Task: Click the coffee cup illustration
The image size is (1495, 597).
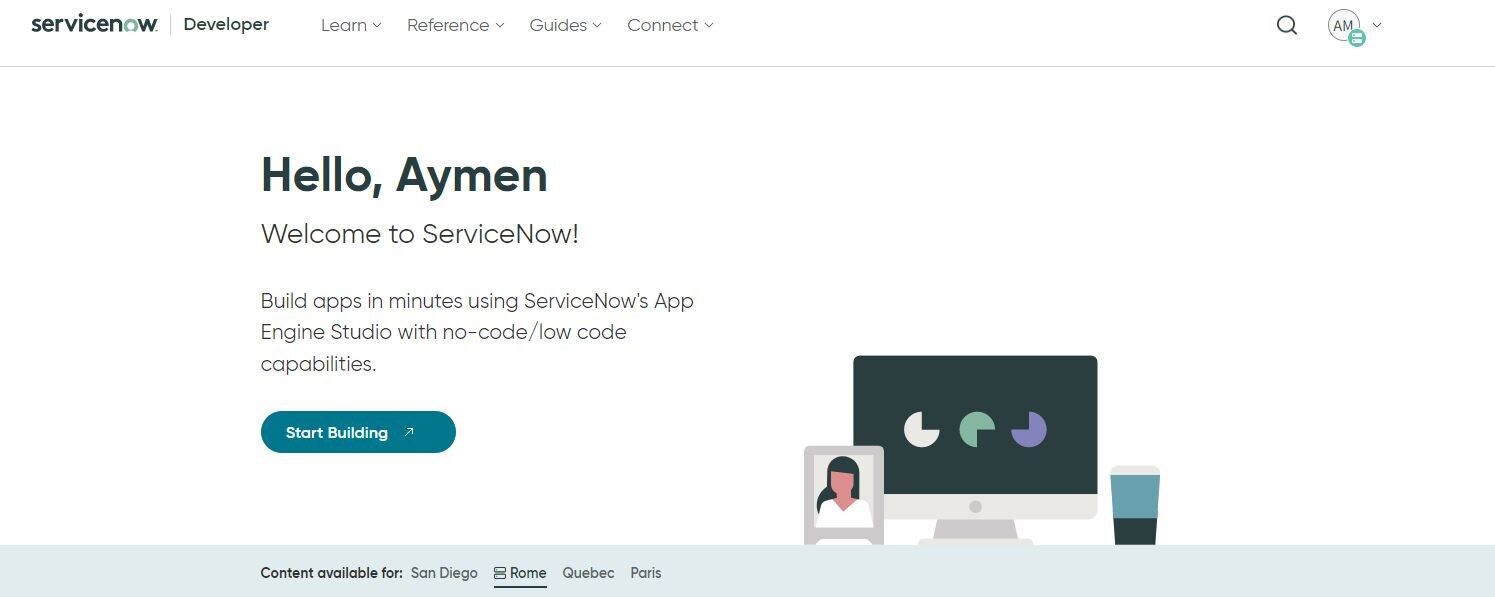Action: 1135,505
